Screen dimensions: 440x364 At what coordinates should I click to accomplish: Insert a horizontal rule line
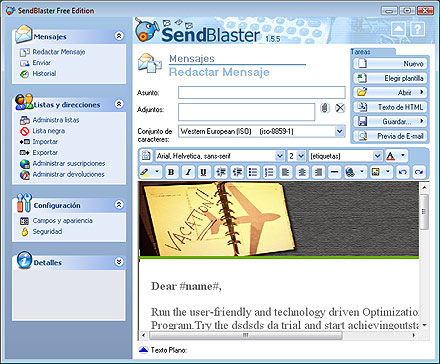click(x=334, y=172)
